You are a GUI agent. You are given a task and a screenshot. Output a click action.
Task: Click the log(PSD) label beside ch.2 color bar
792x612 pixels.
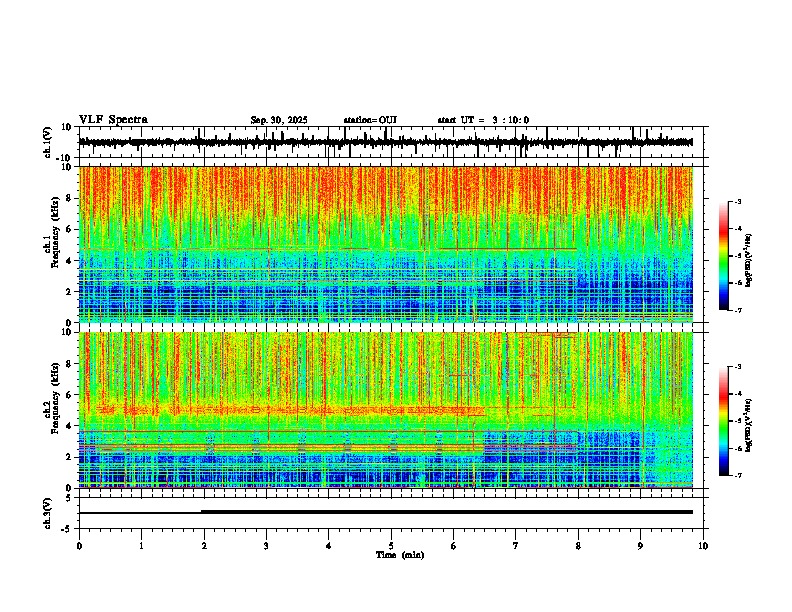click(749, 426)
